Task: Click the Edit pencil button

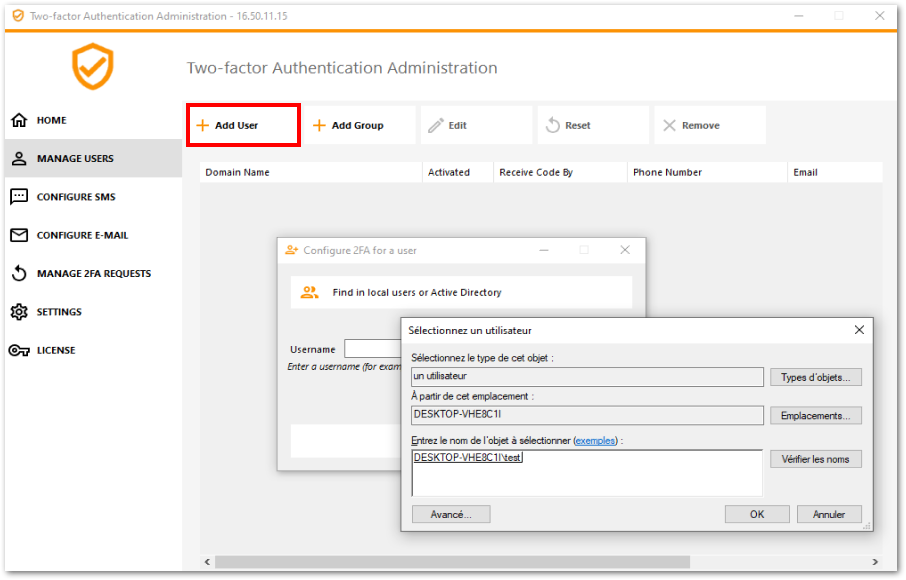Action: click(448, 126)
